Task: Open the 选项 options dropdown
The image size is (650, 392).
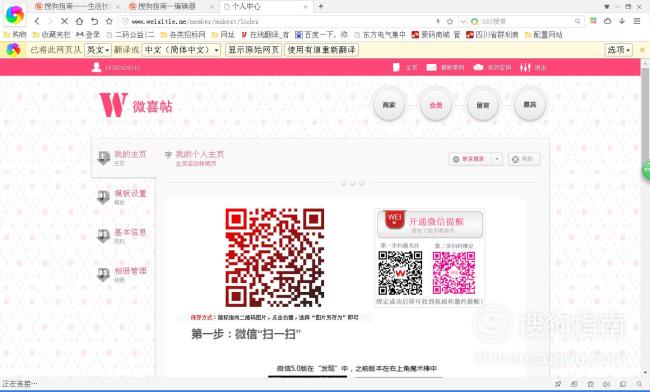Action: coord(618,50)
